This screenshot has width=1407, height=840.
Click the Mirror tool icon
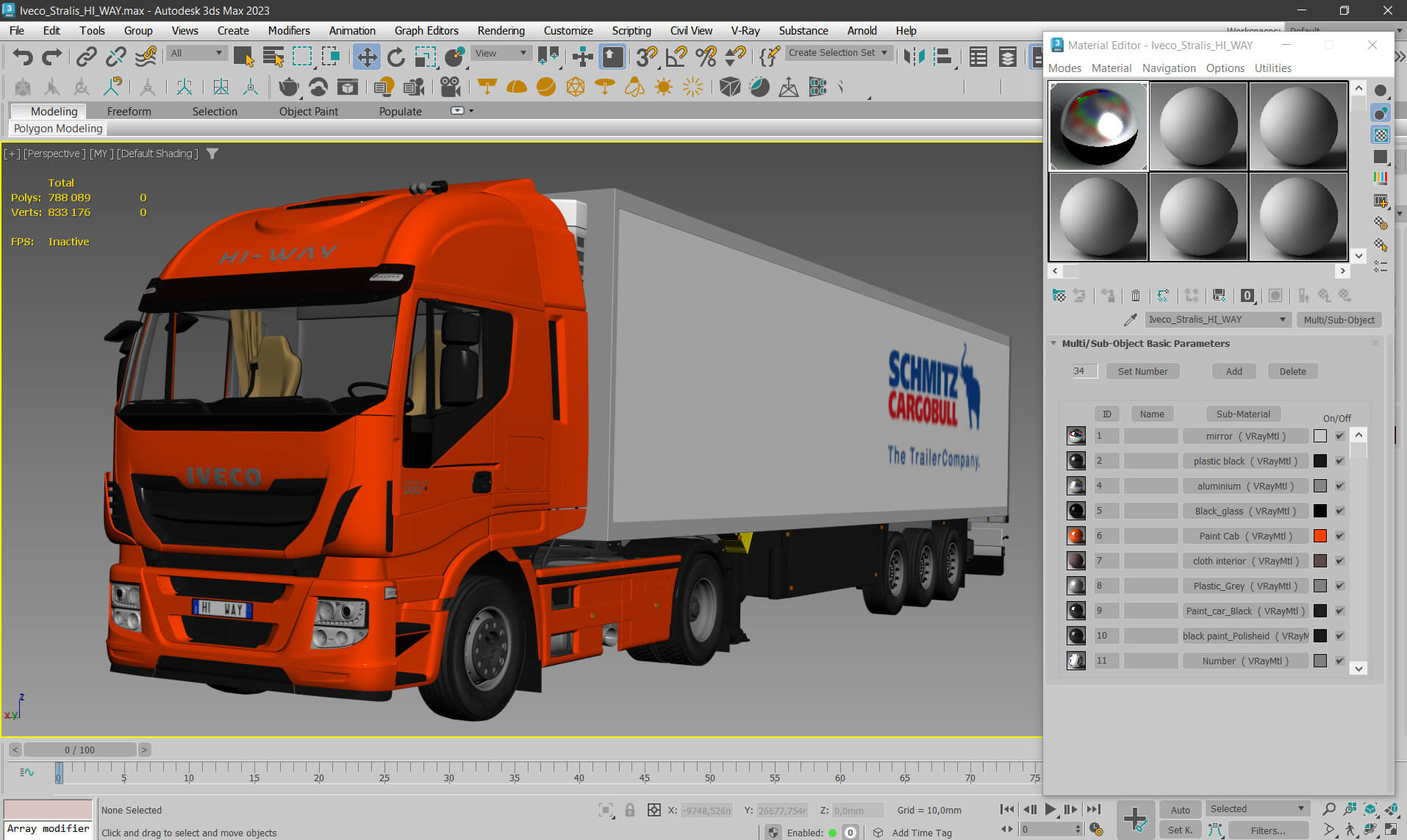point(914,57)
